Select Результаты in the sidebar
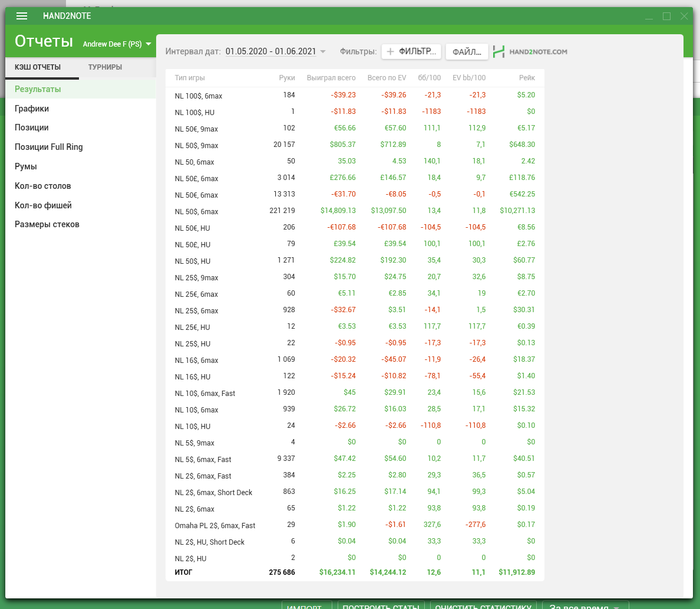Viewport: 700px width, 609px height. (80, 89)
